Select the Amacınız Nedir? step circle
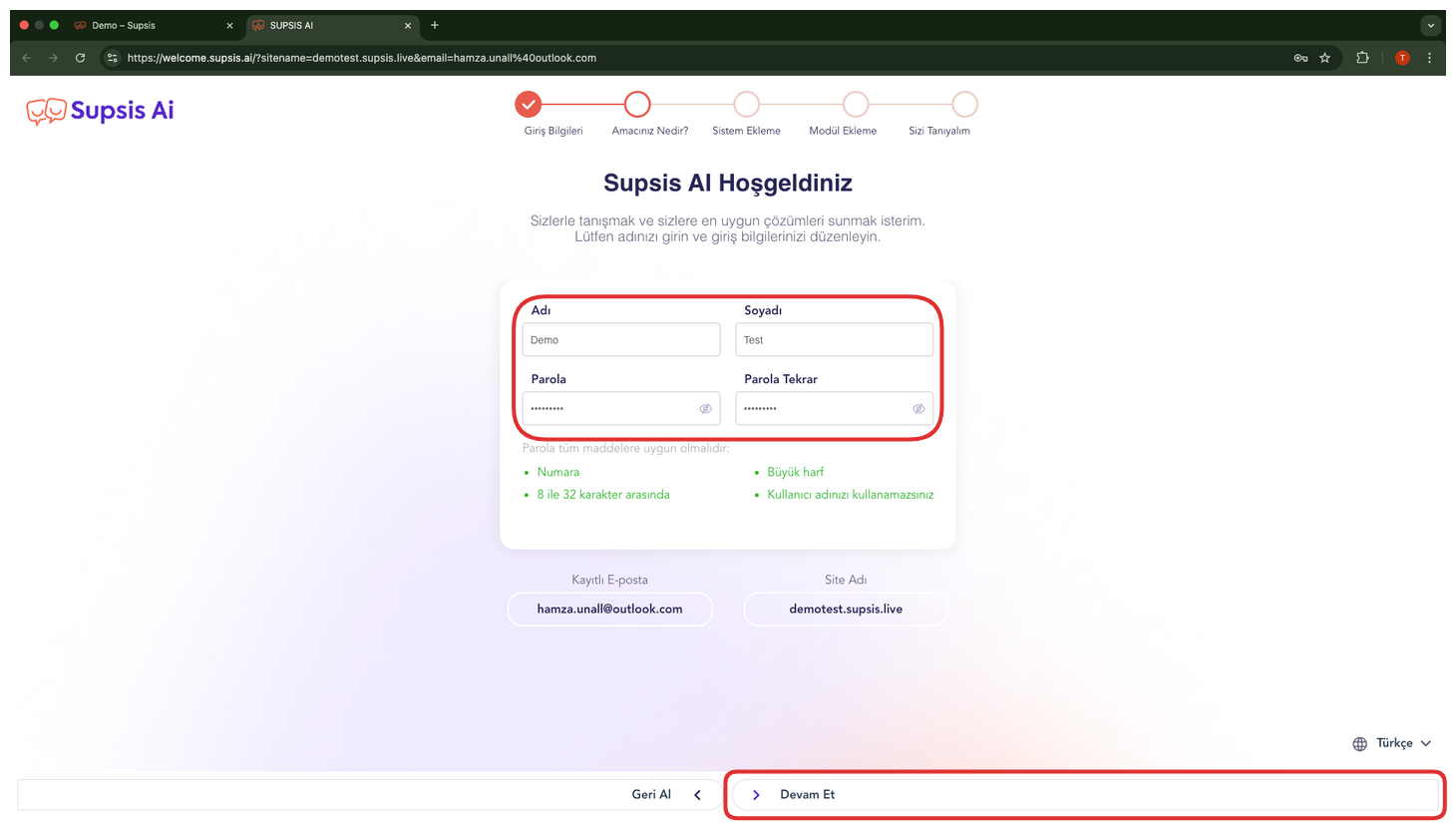 637,104
